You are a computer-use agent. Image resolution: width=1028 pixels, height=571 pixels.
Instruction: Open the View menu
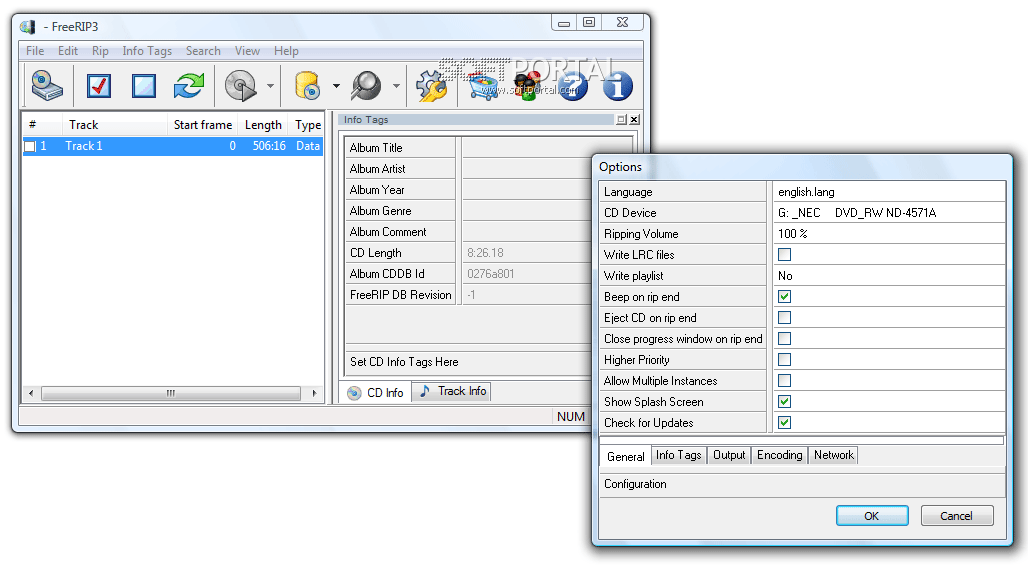(x=247, y=50)
